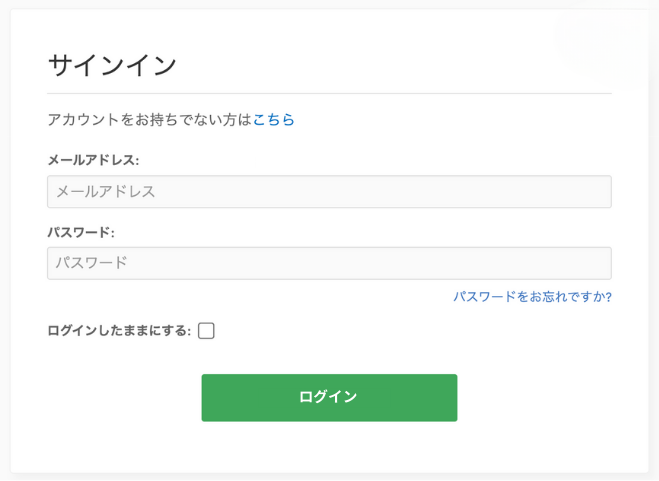Click the アカウントをお持ちでない方は text
The height and width of the screenshot is (481, 659).
pos(149,120)
